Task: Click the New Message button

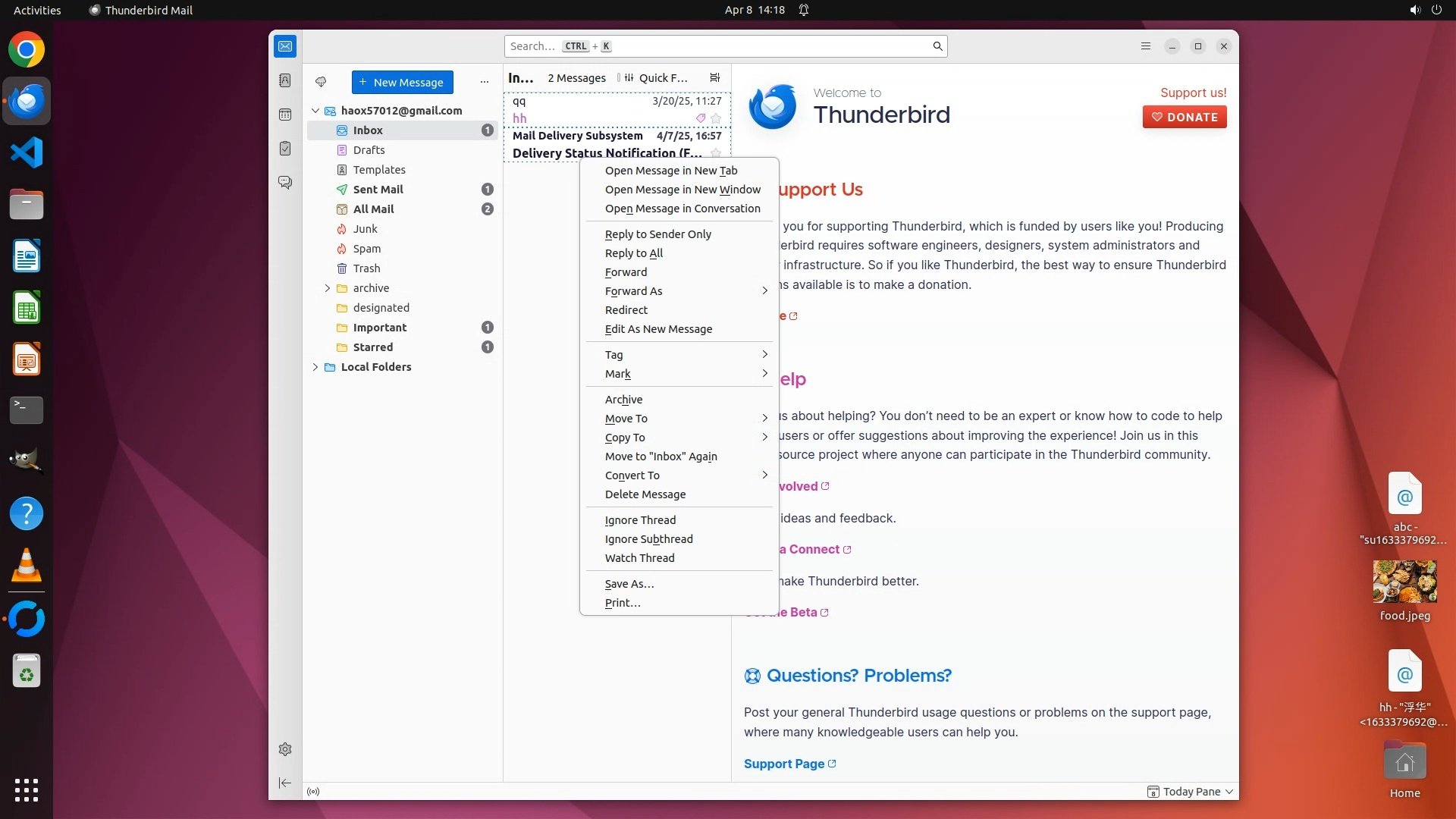Action: tap(402, 82)
